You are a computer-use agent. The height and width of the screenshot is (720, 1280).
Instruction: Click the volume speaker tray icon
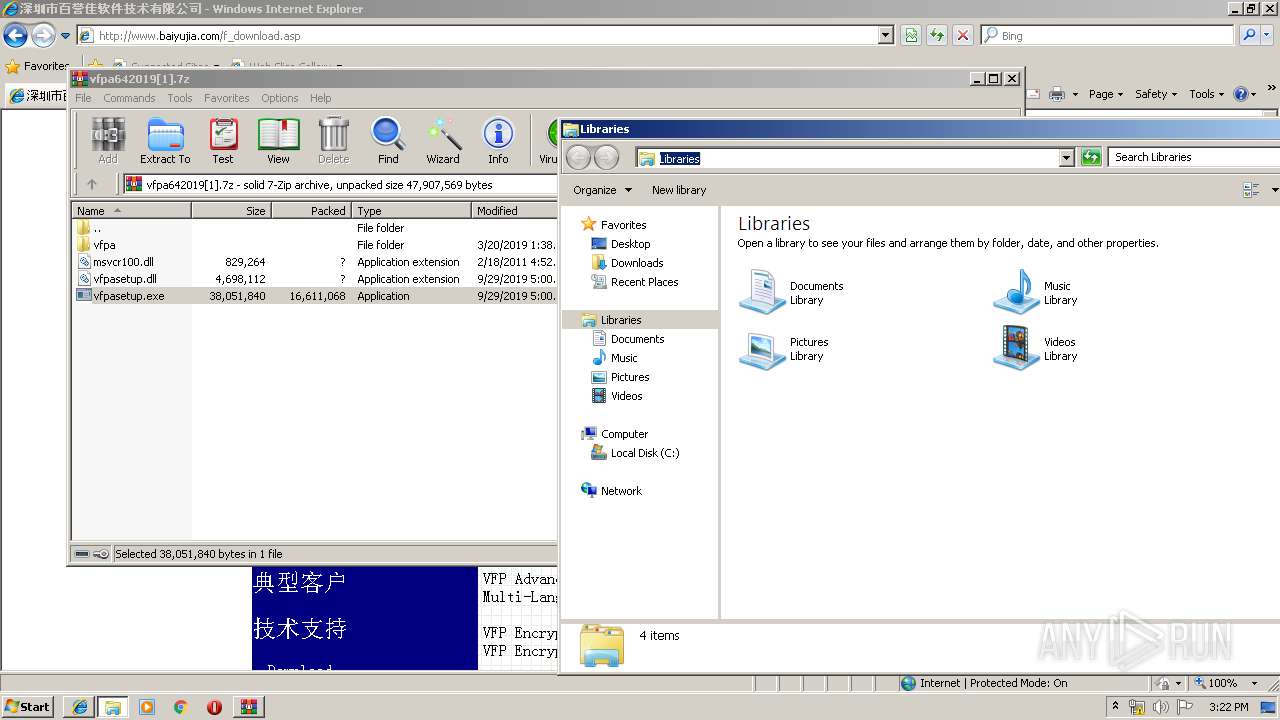point(1160,707)
